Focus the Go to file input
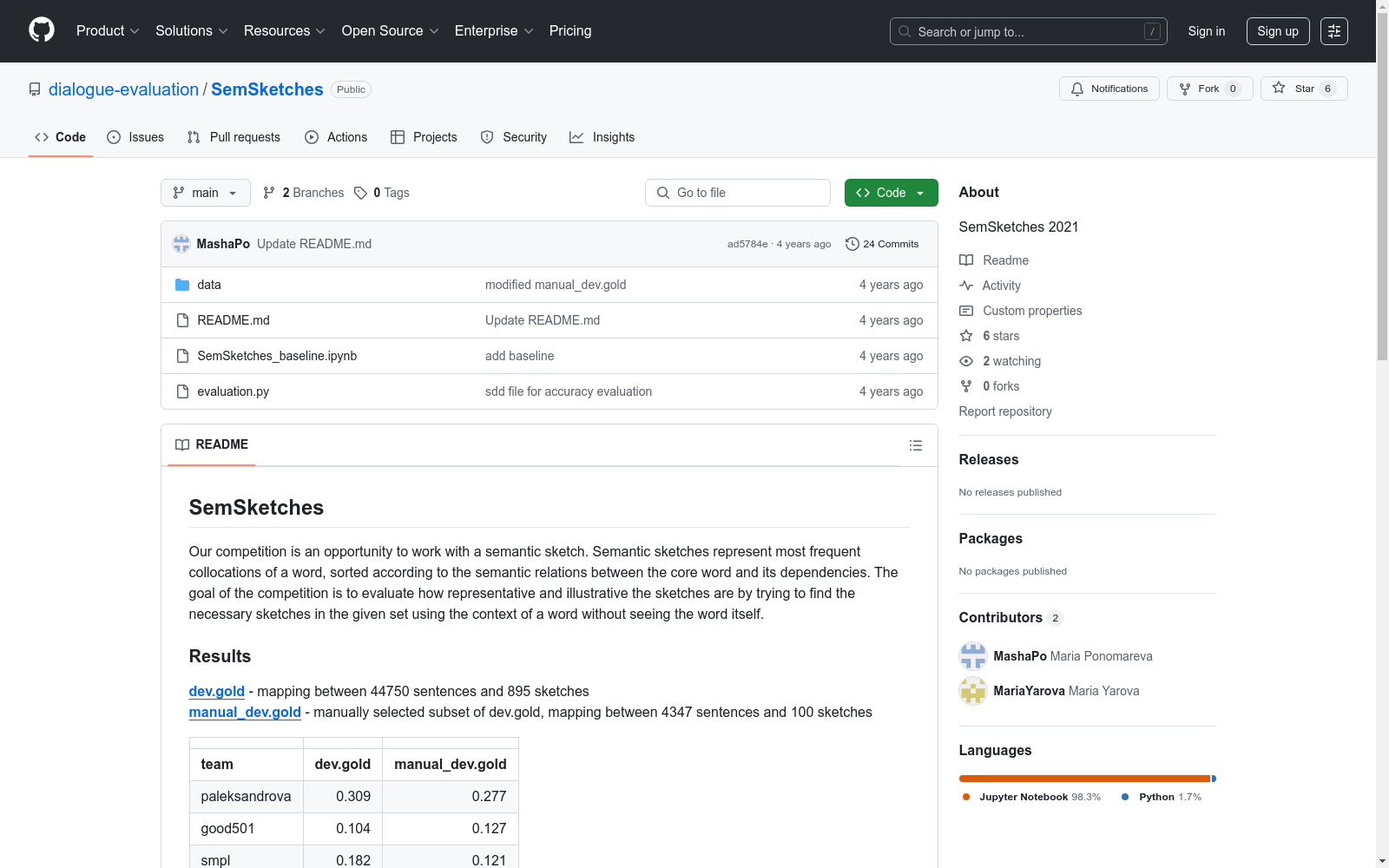The height and width of the screenshot is (868, 1389). coord(738,193)
